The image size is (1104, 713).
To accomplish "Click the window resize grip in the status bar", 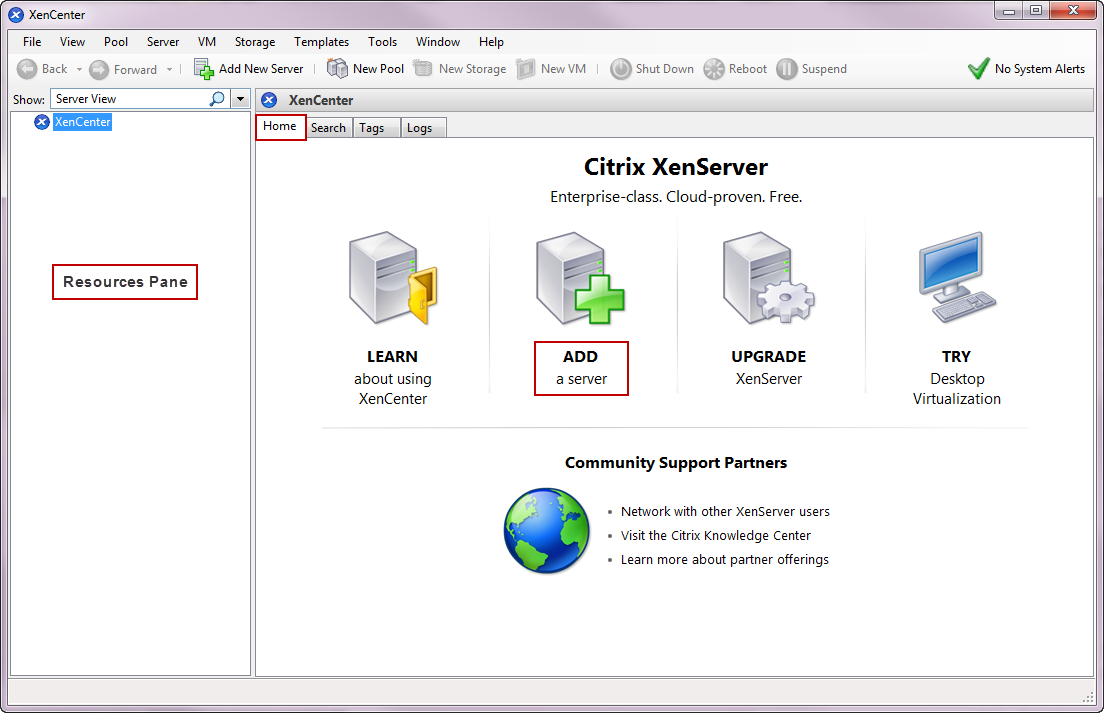I will click(1089, 697).
